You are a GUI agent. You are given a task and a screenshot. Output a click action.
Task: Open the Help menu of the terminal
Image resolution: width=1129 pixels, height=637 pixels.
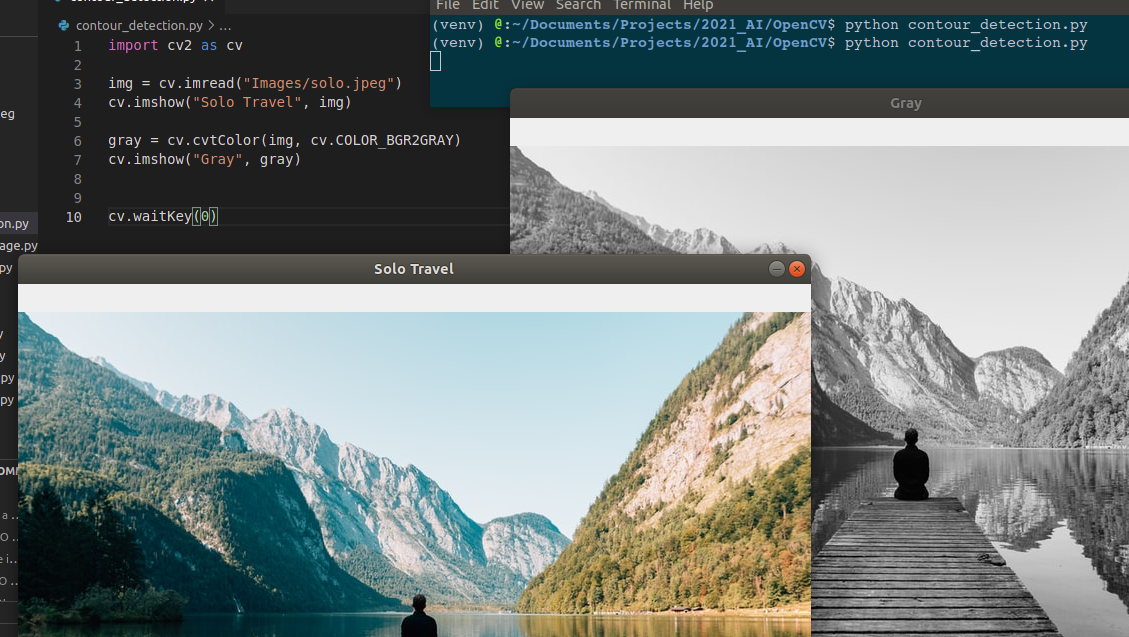(698, 5)
